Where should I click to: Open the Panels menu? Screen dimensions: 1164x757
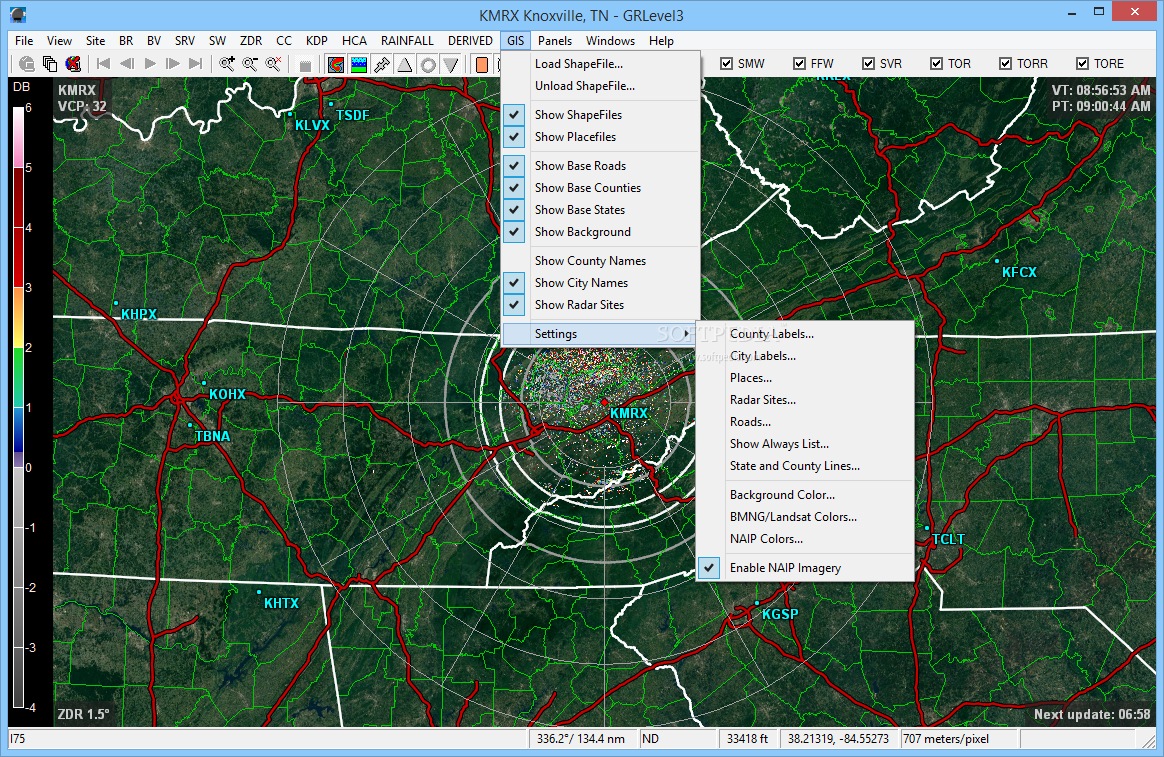click(x=555, y=41)
